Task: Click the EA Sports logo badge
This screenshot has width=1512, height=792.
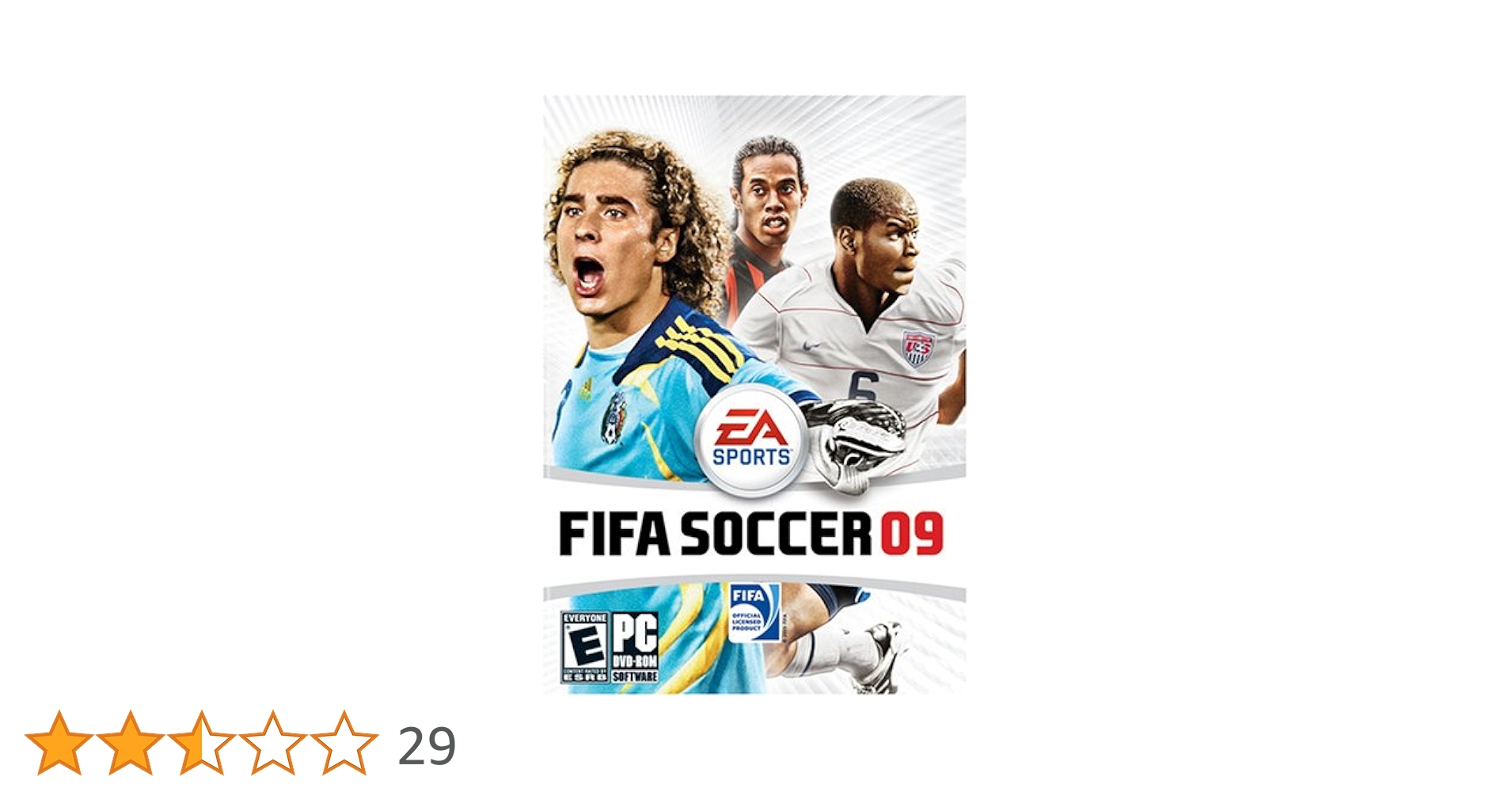Action: (750, 443)
